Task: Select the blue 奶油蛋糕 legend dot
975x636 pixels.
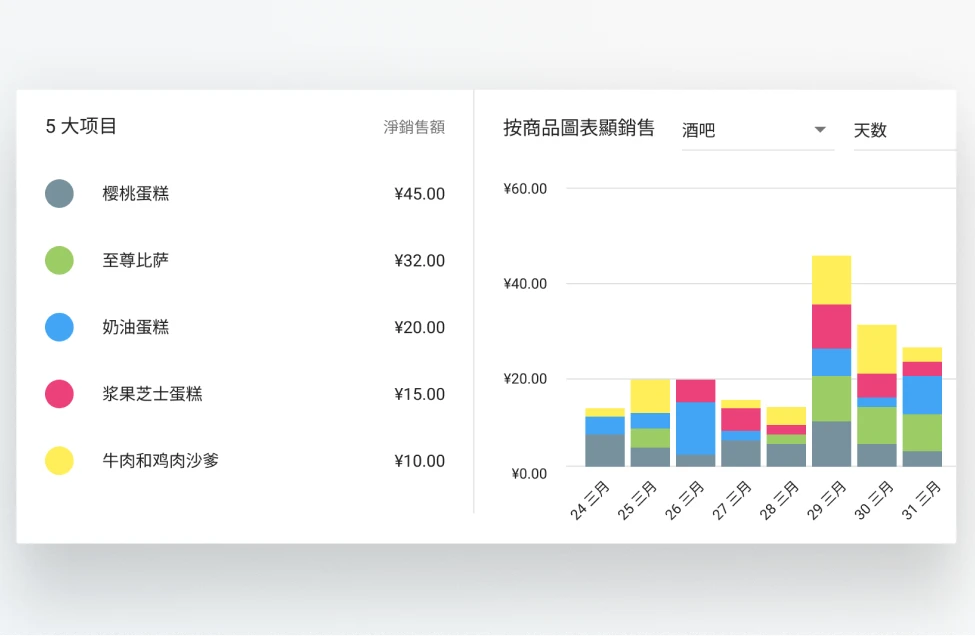Action: point(59,327)
